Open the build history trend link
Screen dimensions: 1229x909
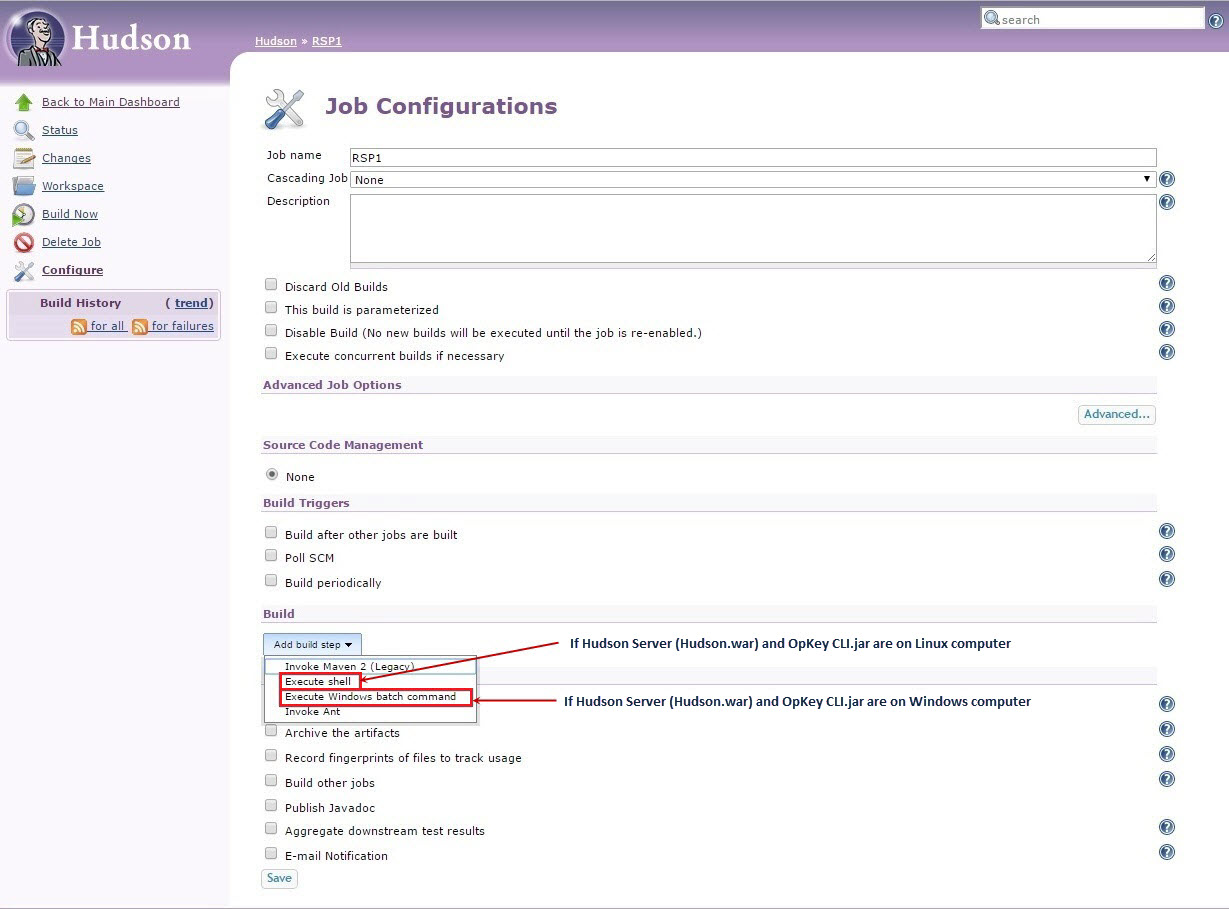(192, 303)
